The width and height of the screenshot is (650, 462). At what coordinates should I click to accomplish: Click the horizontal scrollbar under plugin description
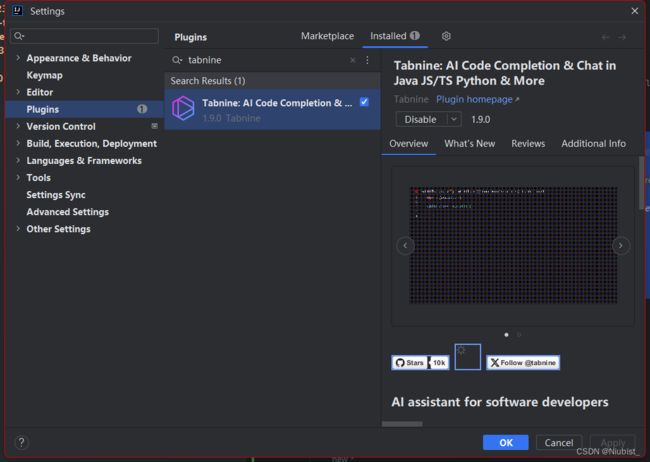click(x=402, y=424)
